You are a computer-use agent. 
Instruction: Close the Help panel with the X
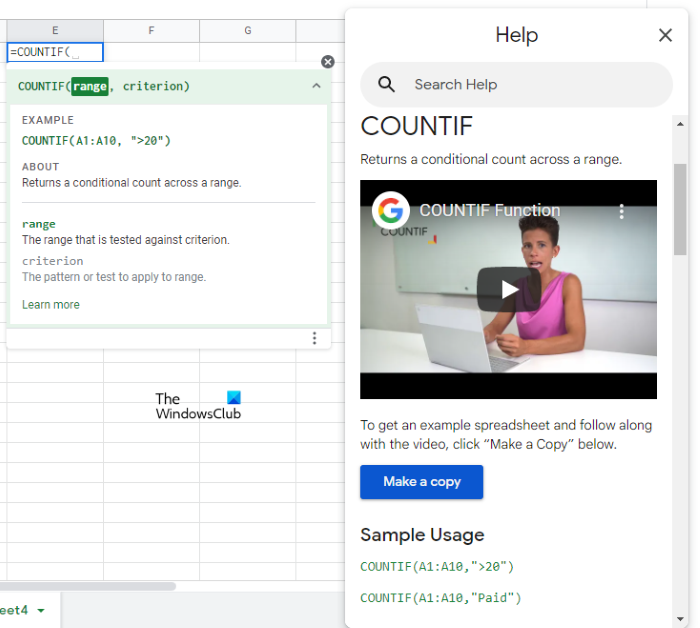[x=665, y=36]
